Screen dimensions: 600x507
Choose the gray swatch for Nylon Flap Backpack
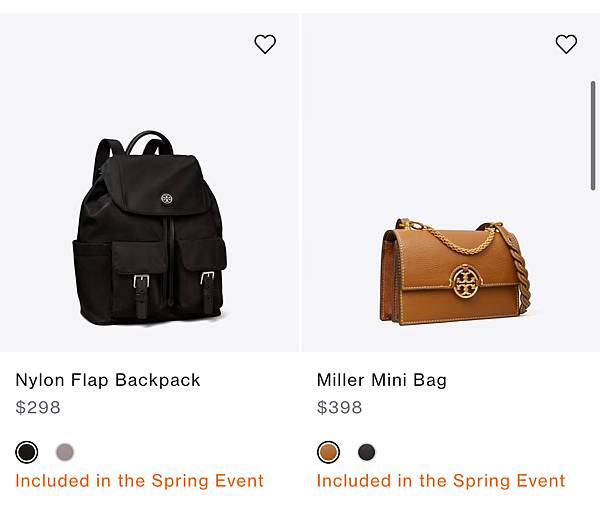click(x=65, y=452)
